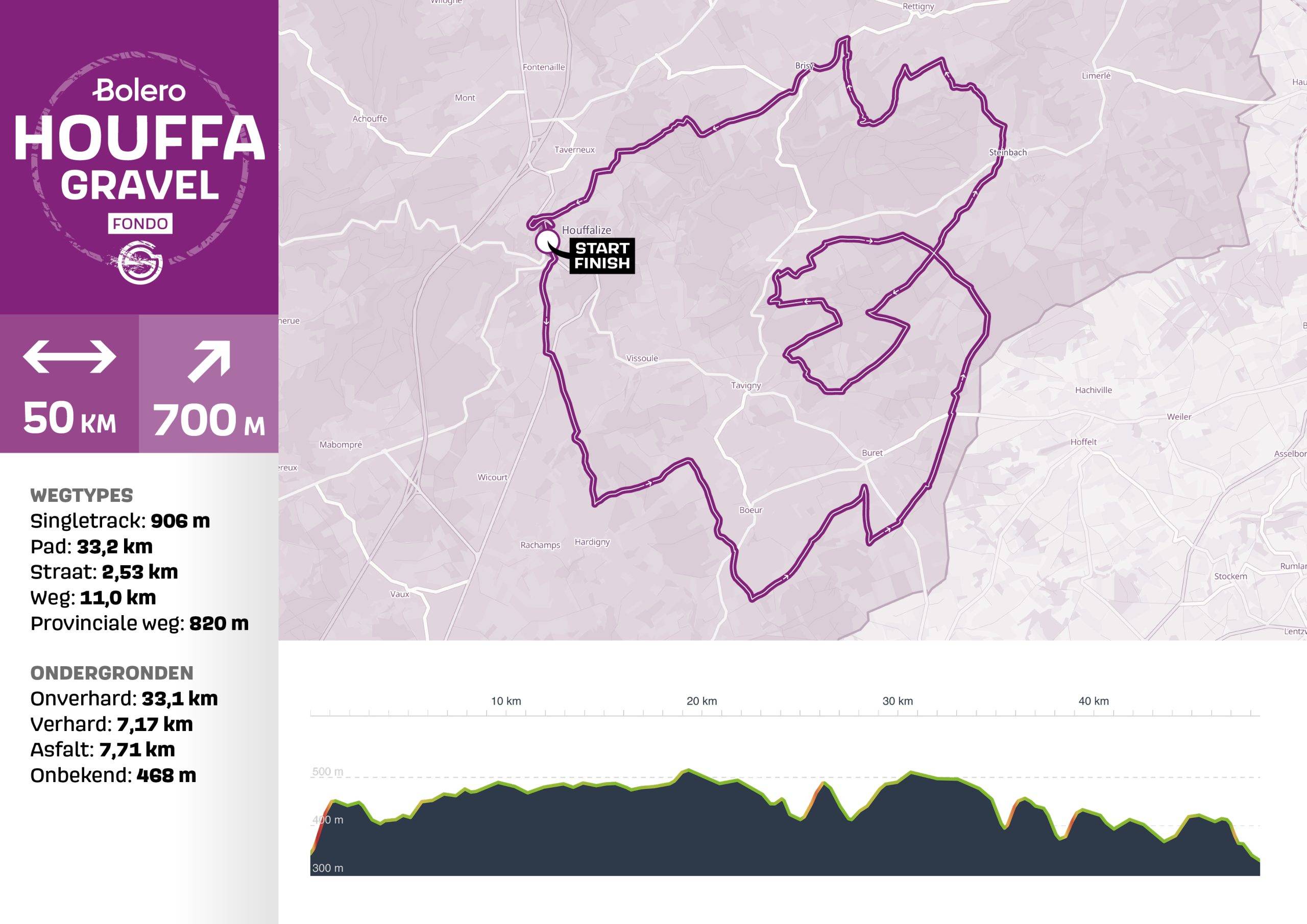Click the white start/finish circle marker

click(x=547, y=241)
